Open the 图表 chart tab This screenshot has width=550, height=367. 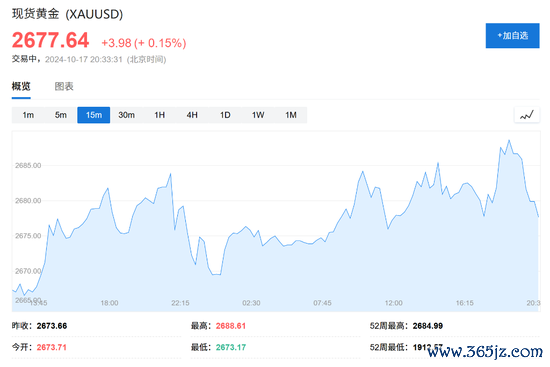coord(64,86)
